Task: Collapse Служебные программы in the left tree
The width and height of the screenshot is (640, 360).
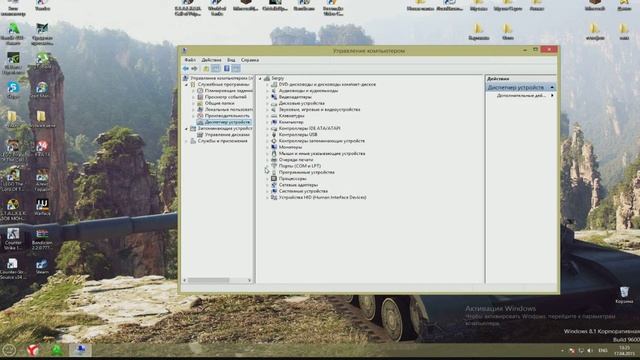Action: 187,84
